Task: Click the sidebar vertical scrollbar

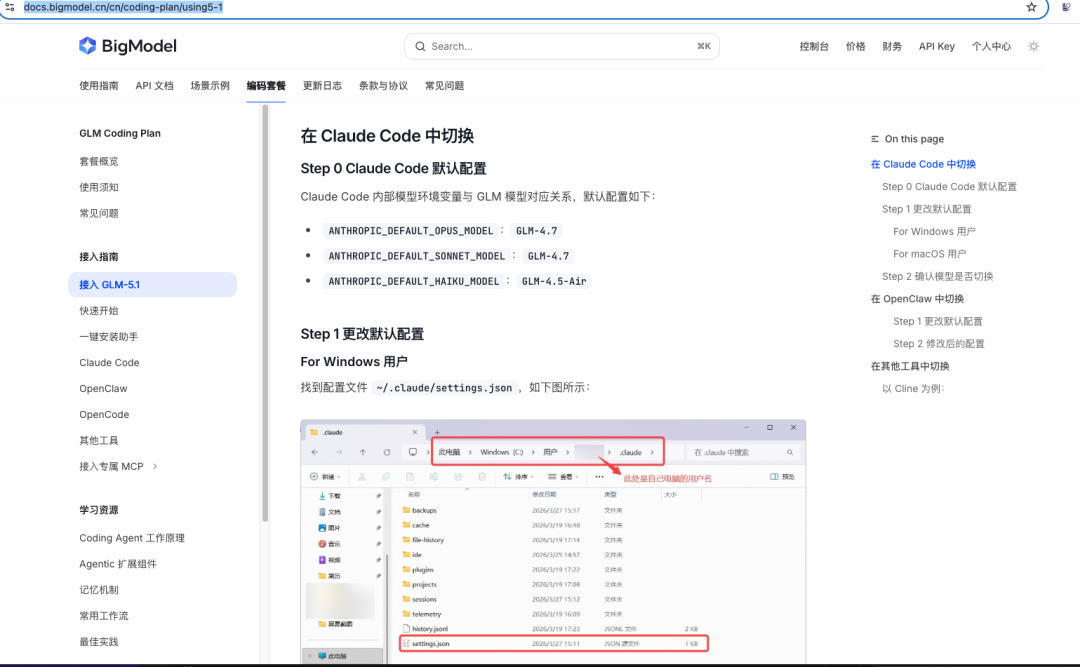Action: 265,314
